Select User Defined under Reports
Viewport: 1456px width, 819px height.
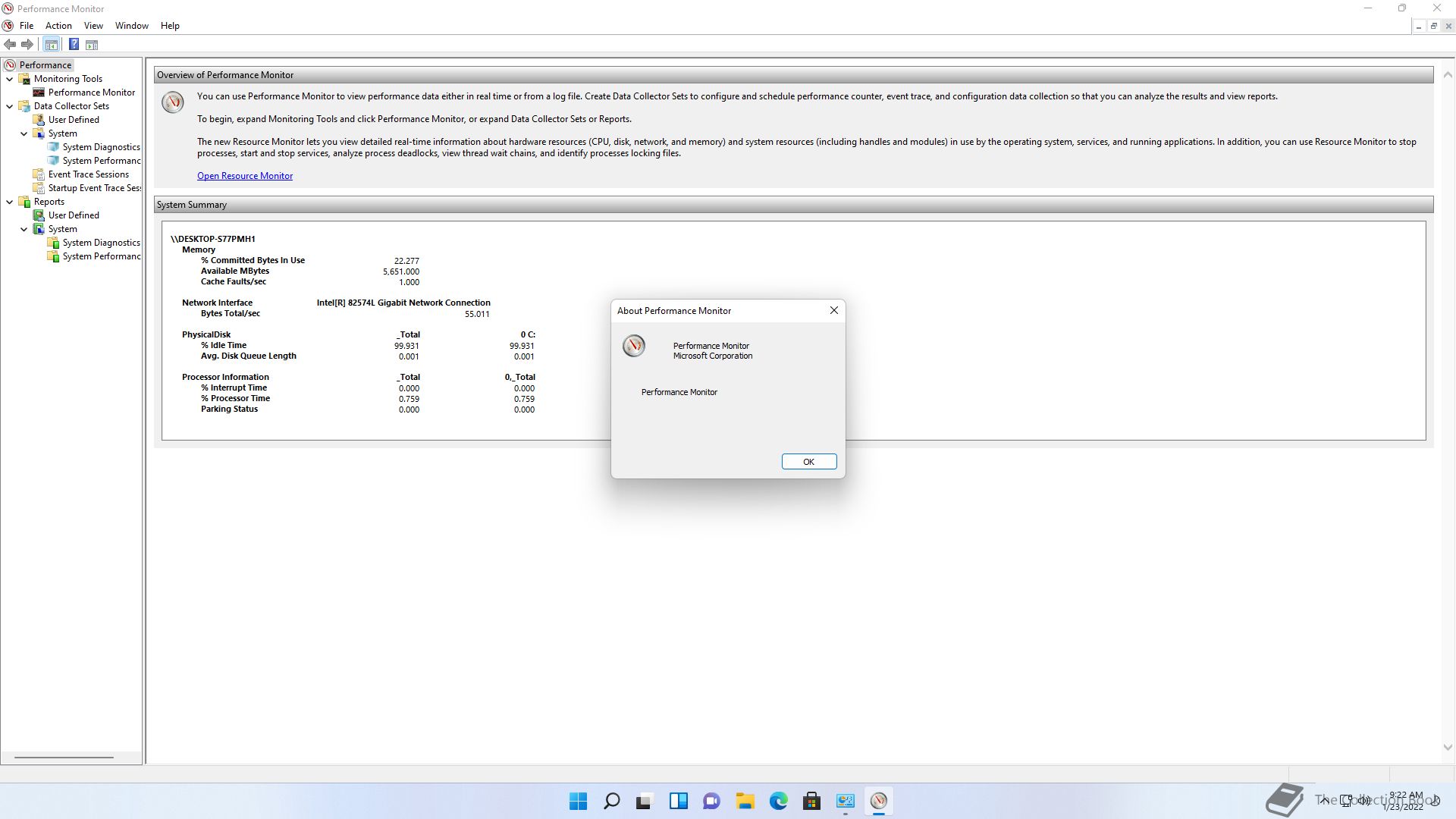(74, 215)
